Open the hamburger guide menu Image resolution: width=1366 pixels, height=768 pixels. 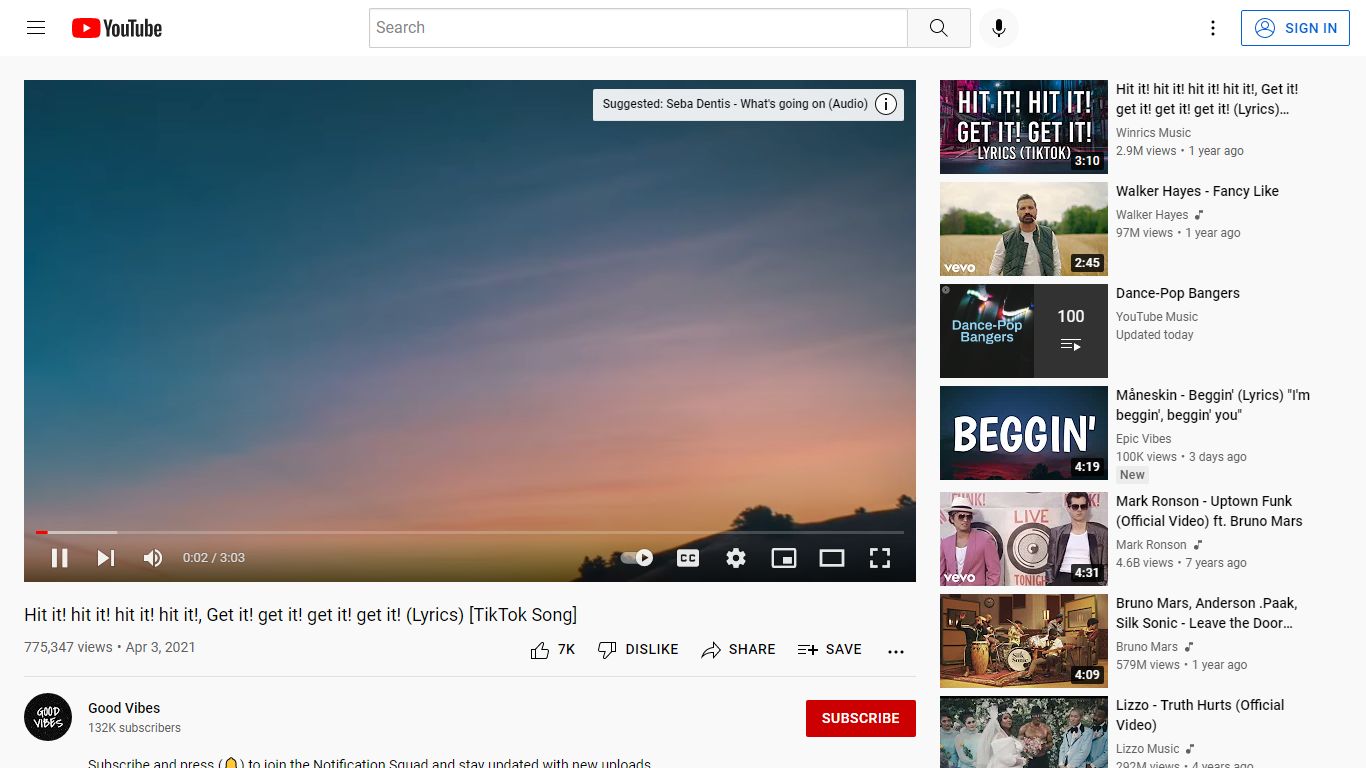point(36,28)
